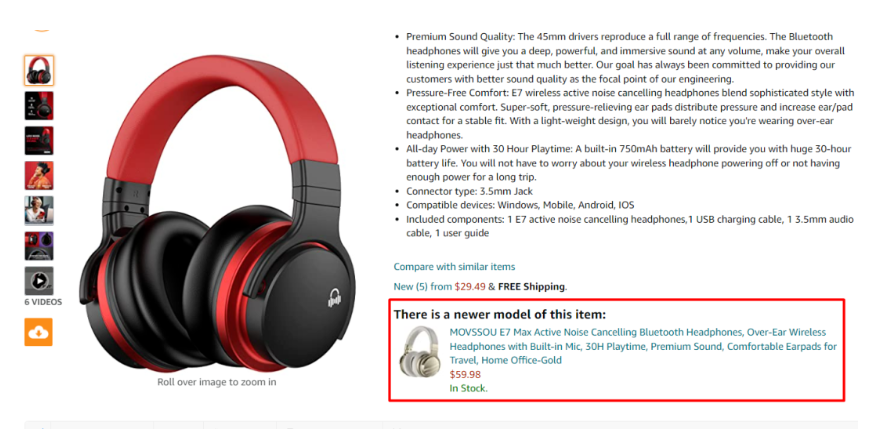
Task: Click the FREE Shipping text
Action: (531, 286)
